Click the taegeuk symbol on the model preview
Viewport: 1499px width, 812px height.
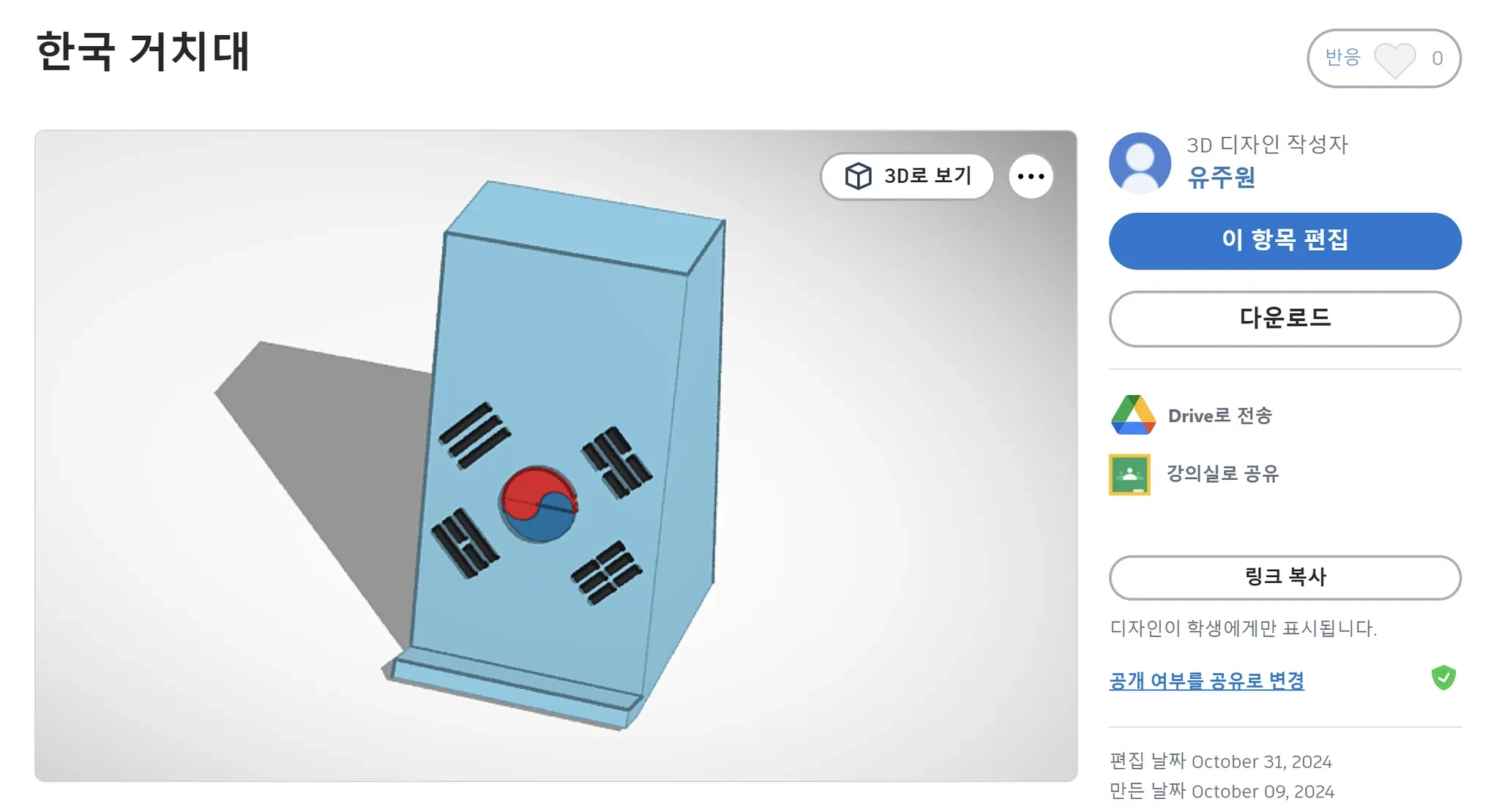tap(539, 504)
